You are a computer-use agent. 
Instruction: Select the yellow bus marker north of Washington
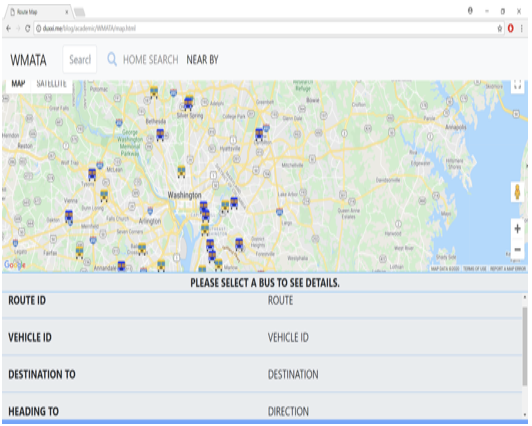(182, 171)
